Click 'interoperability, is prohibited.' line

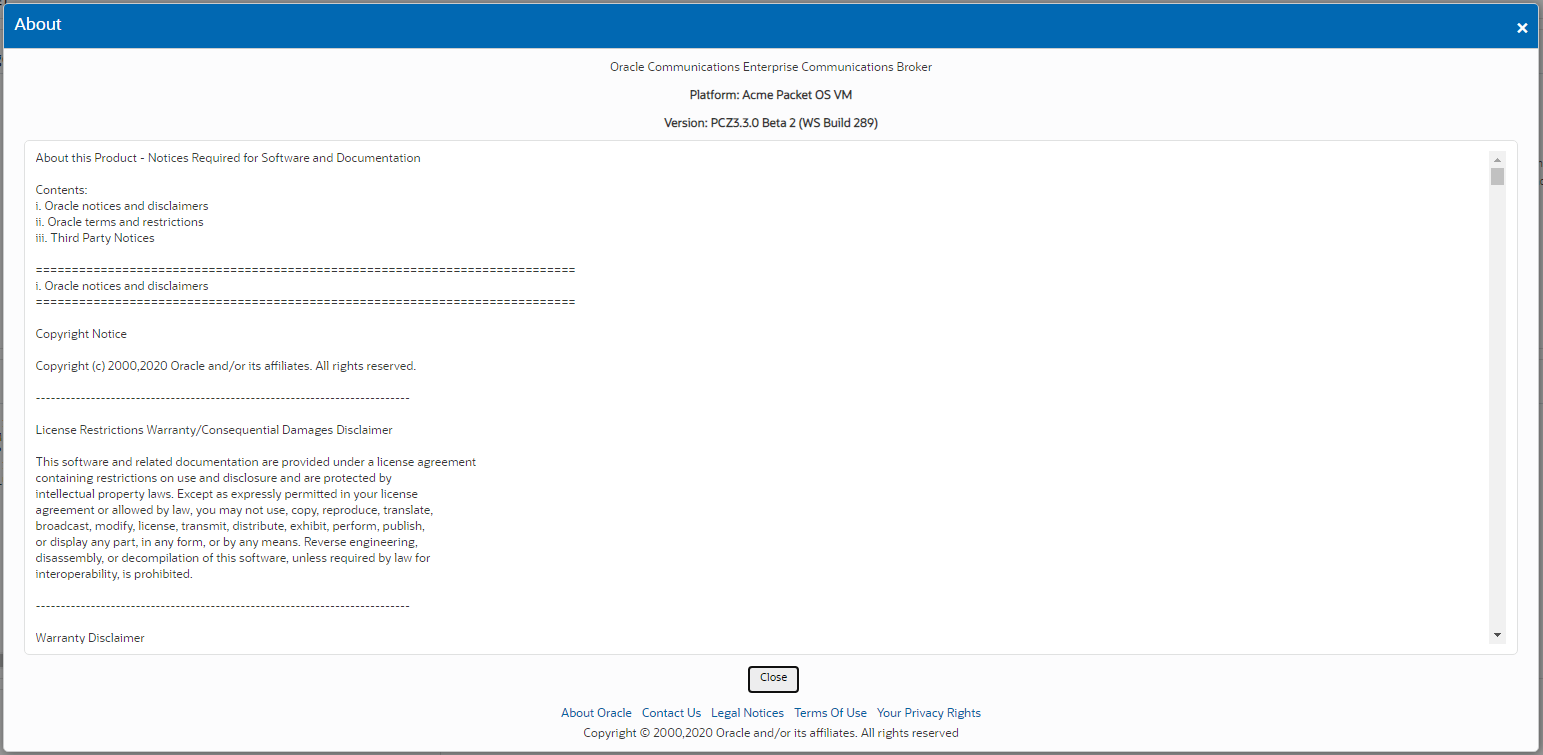click(114, 574)
